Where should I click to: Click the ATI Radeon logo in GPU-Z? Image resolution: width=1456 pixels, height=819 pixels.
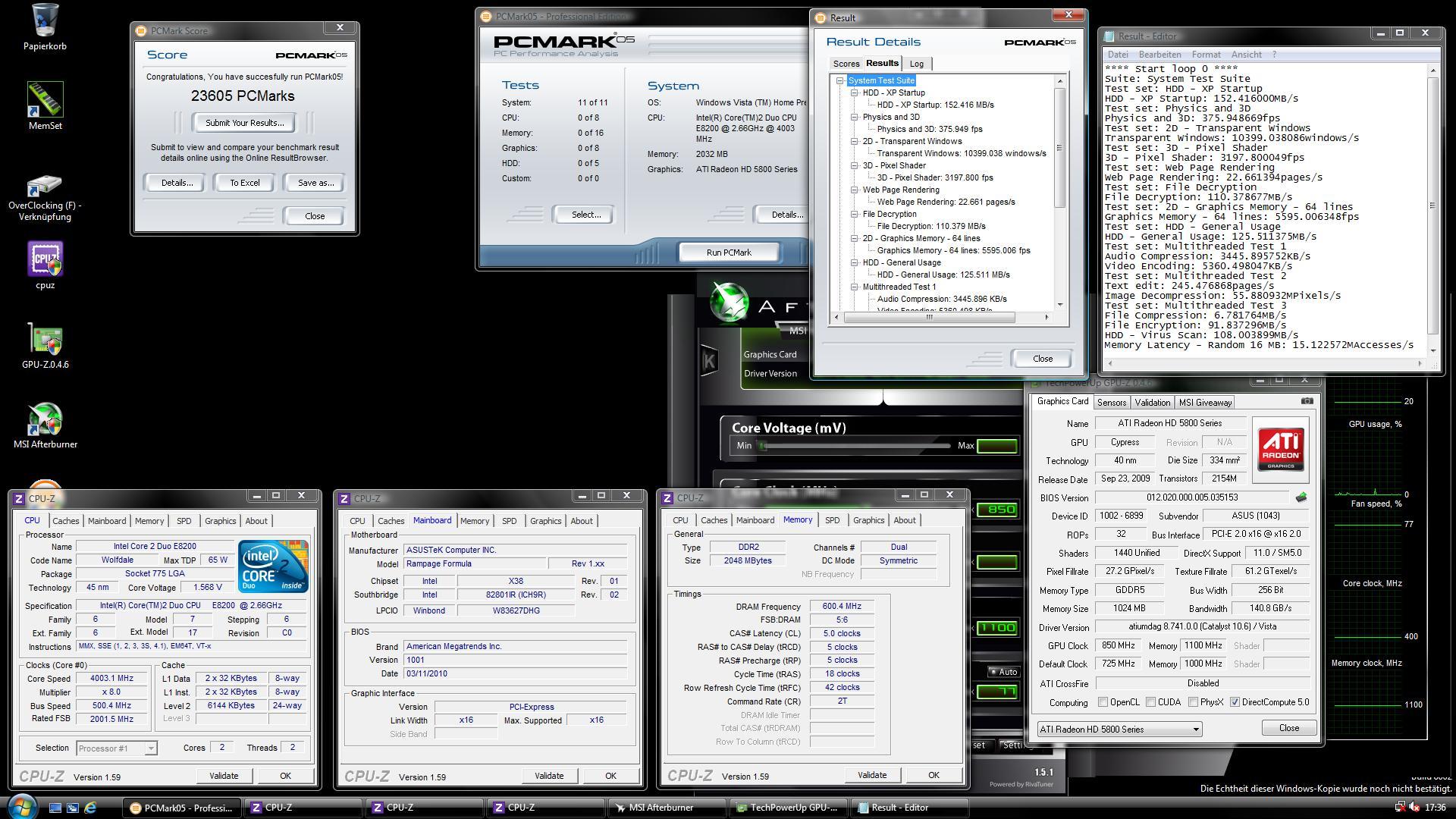[1281, 450]
